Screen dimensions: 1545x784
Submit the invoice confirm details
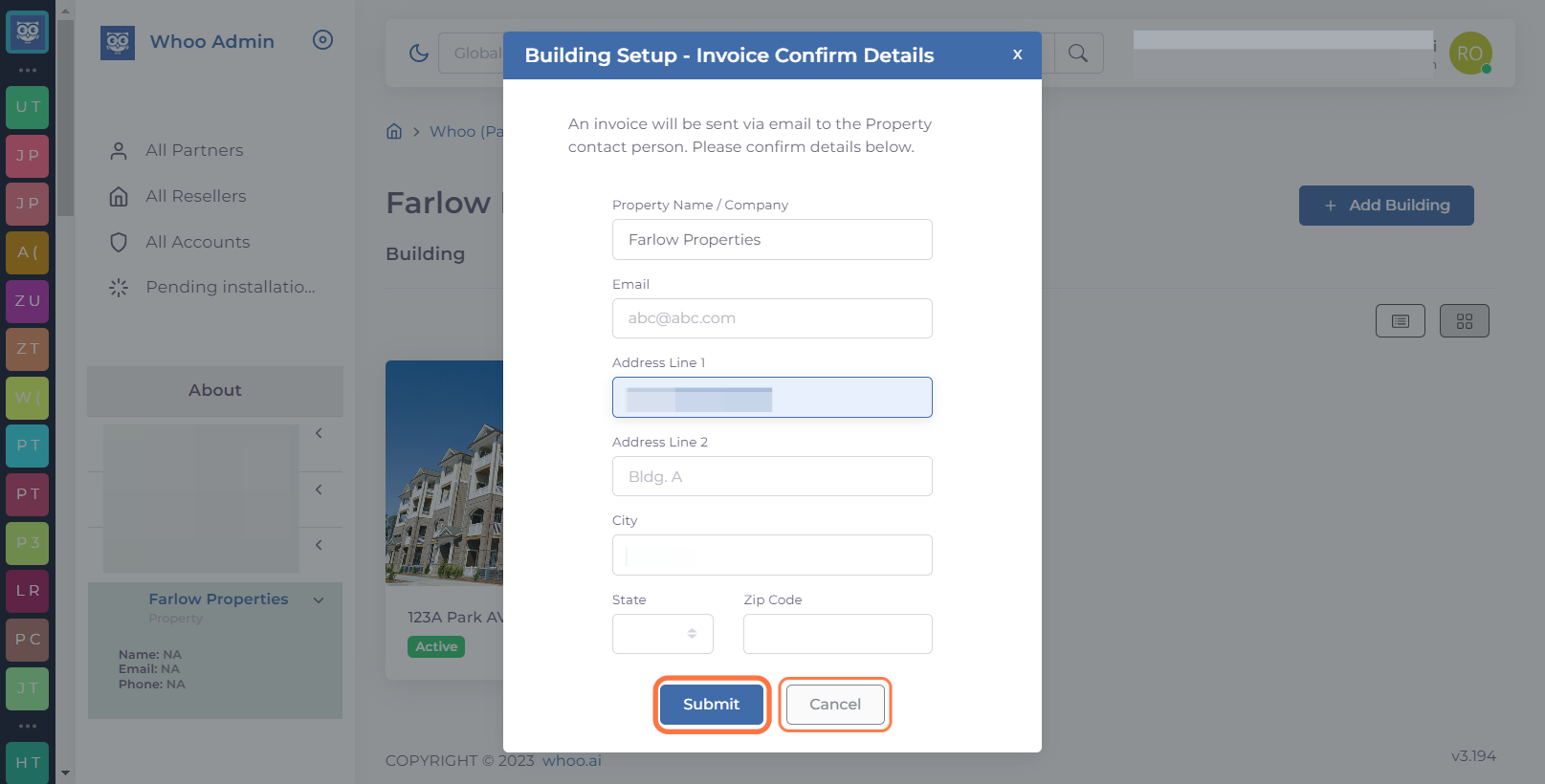(712, 705)
